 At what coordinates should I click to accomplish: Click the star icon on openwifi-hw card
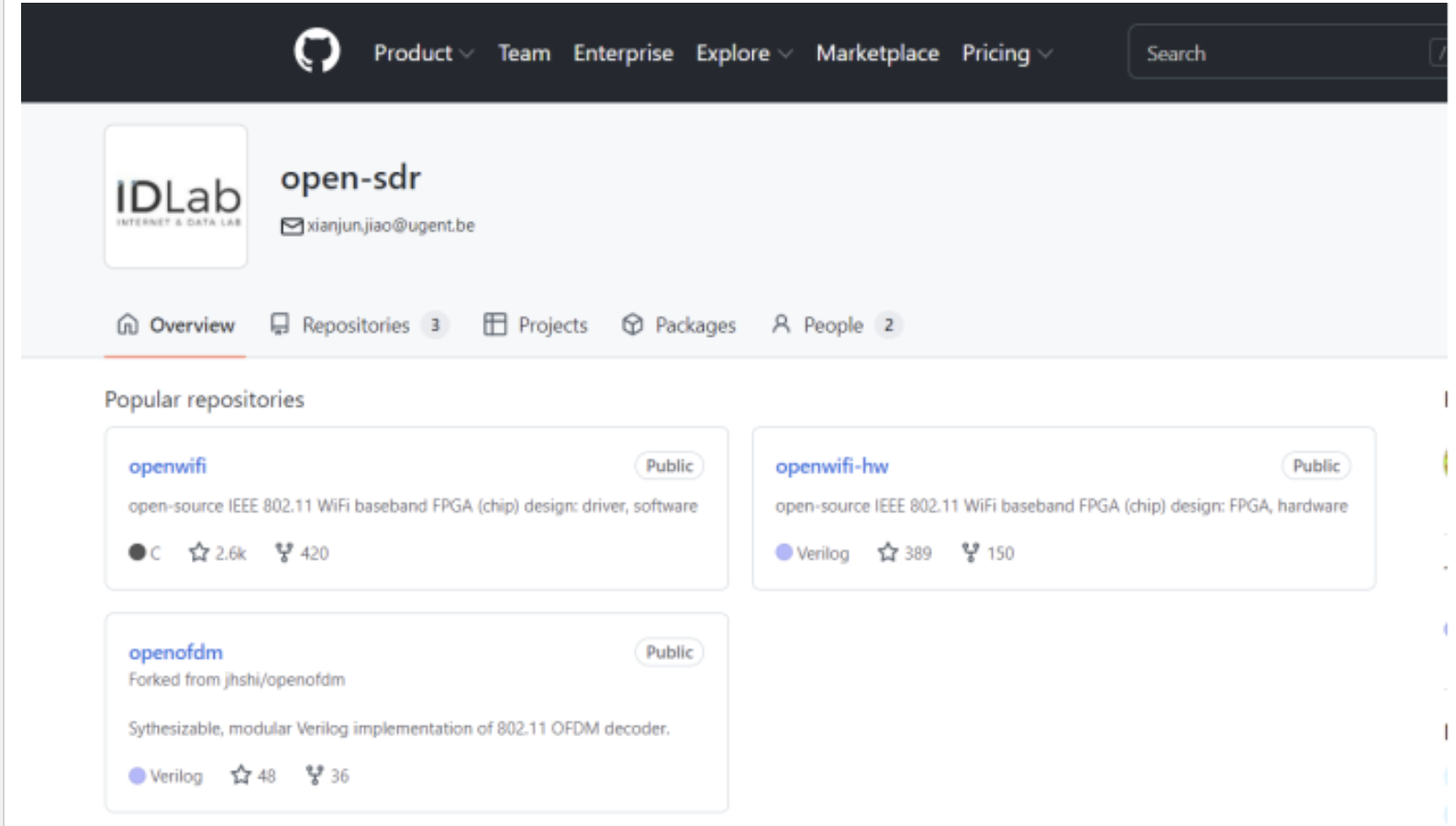[887, 553]
